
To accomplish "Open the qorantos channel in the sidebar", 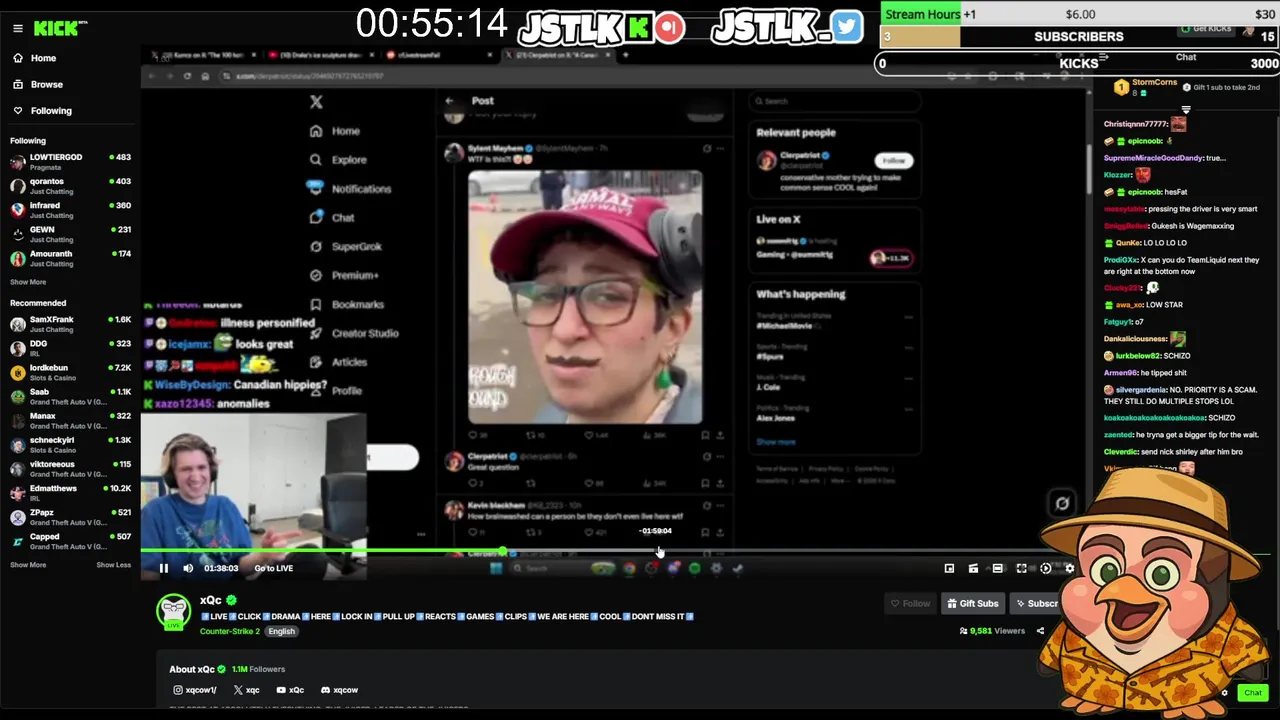I will click(70, 185).
